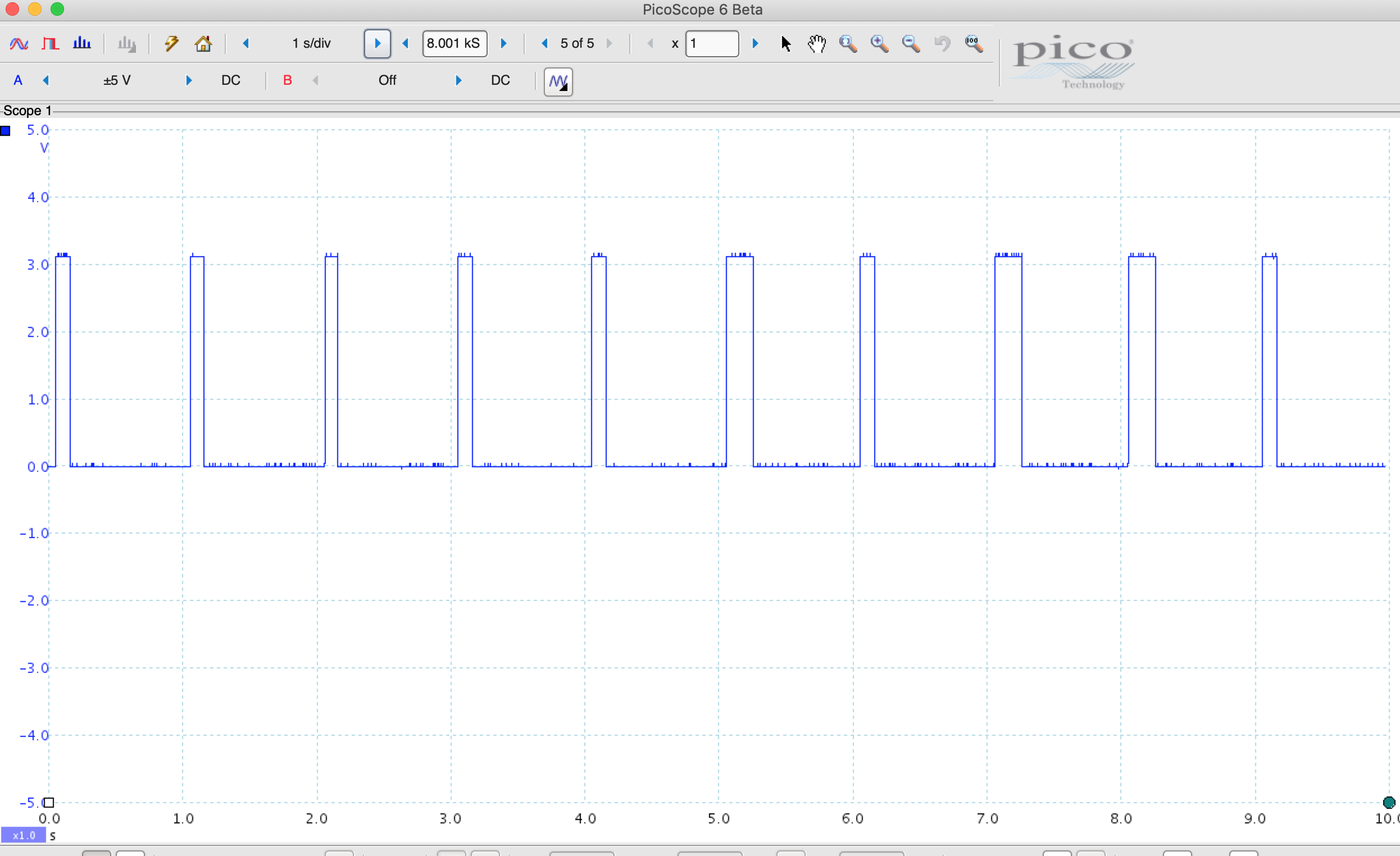Click the zoom to full view icon

pyautogui.click(x=974, y=44)
